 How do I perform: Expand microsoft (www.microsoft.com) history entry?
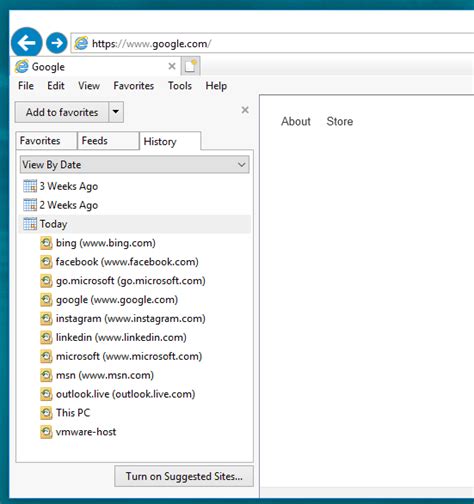coord(129,356)
